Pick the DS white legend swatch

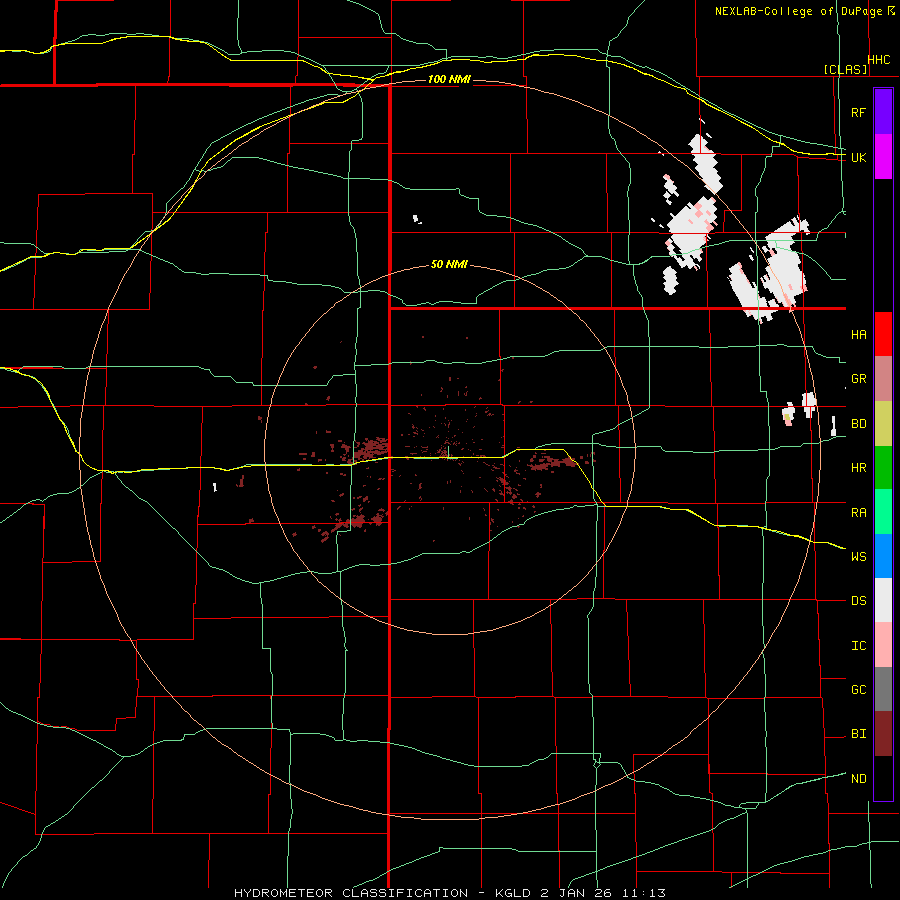[x=883, y=600]
